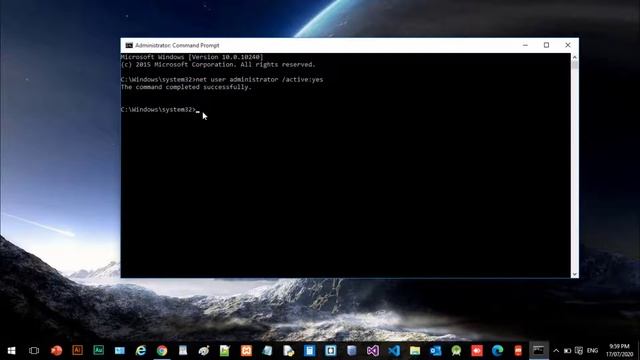Click the active Command Prompt taskbar icon
The width and height of the screenshot is (640, 360).
point(538,350)
